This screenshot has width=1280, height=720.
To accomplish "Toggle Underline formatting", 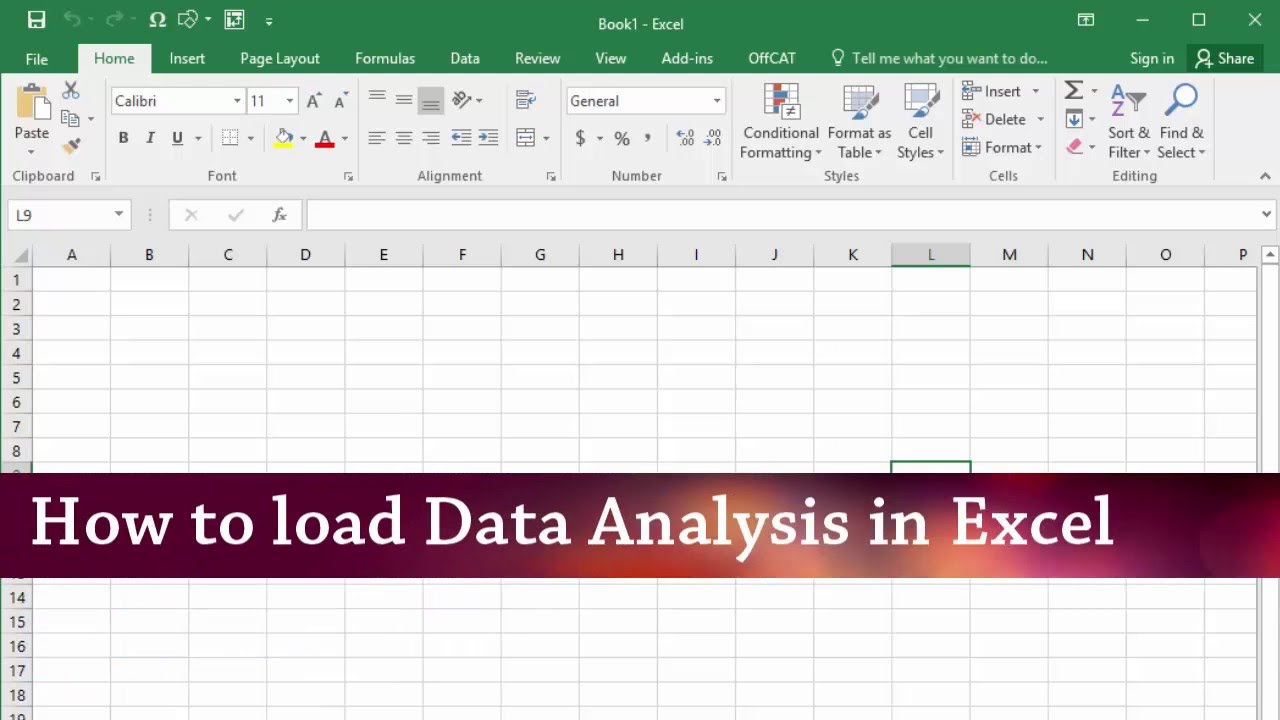I will (177, 138).
